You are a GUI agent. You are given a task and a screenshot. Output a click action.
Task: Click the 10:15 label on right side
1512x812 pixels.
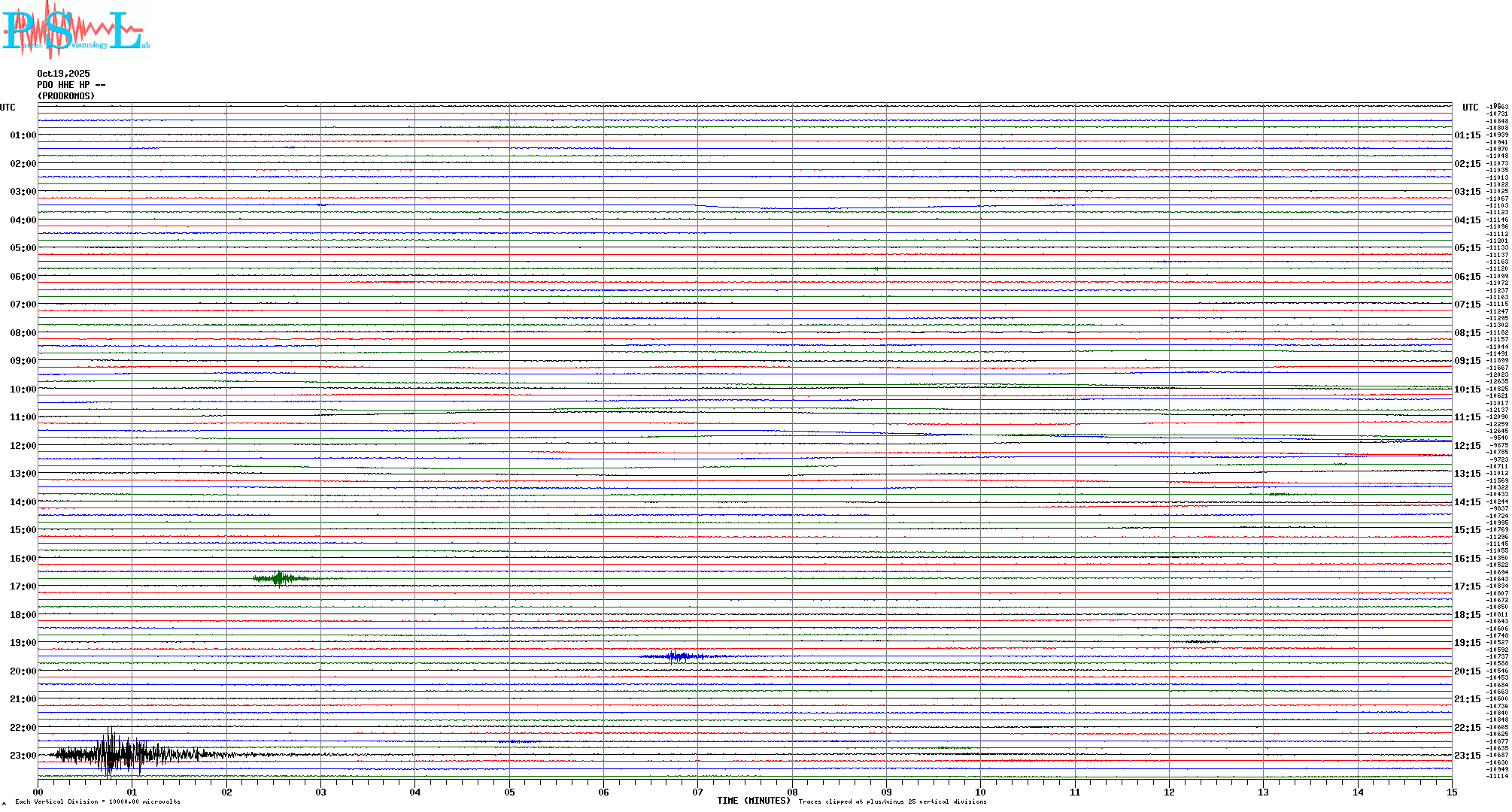point(1467,389)
